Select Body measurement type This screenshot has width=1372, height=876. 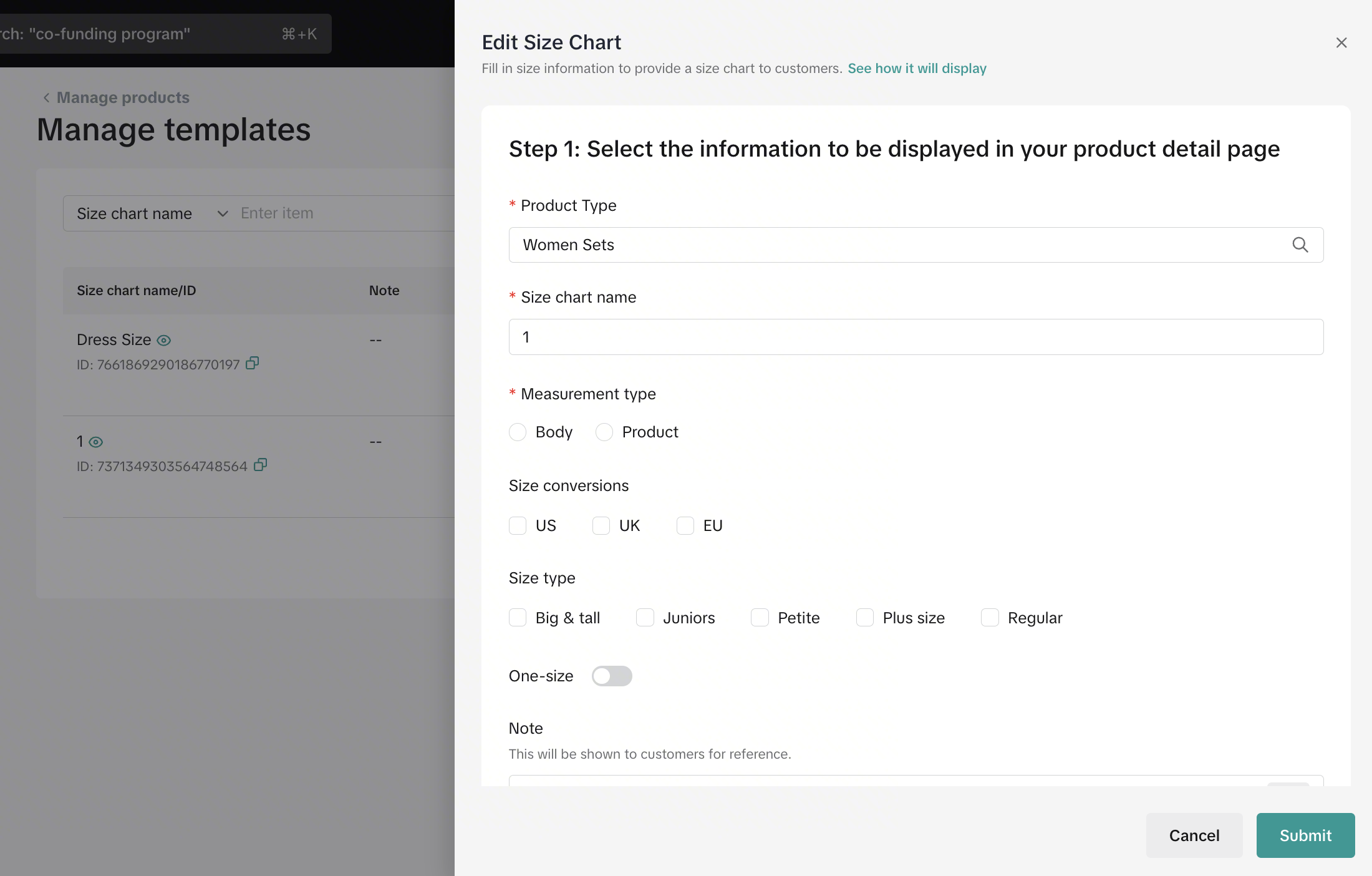518,432
